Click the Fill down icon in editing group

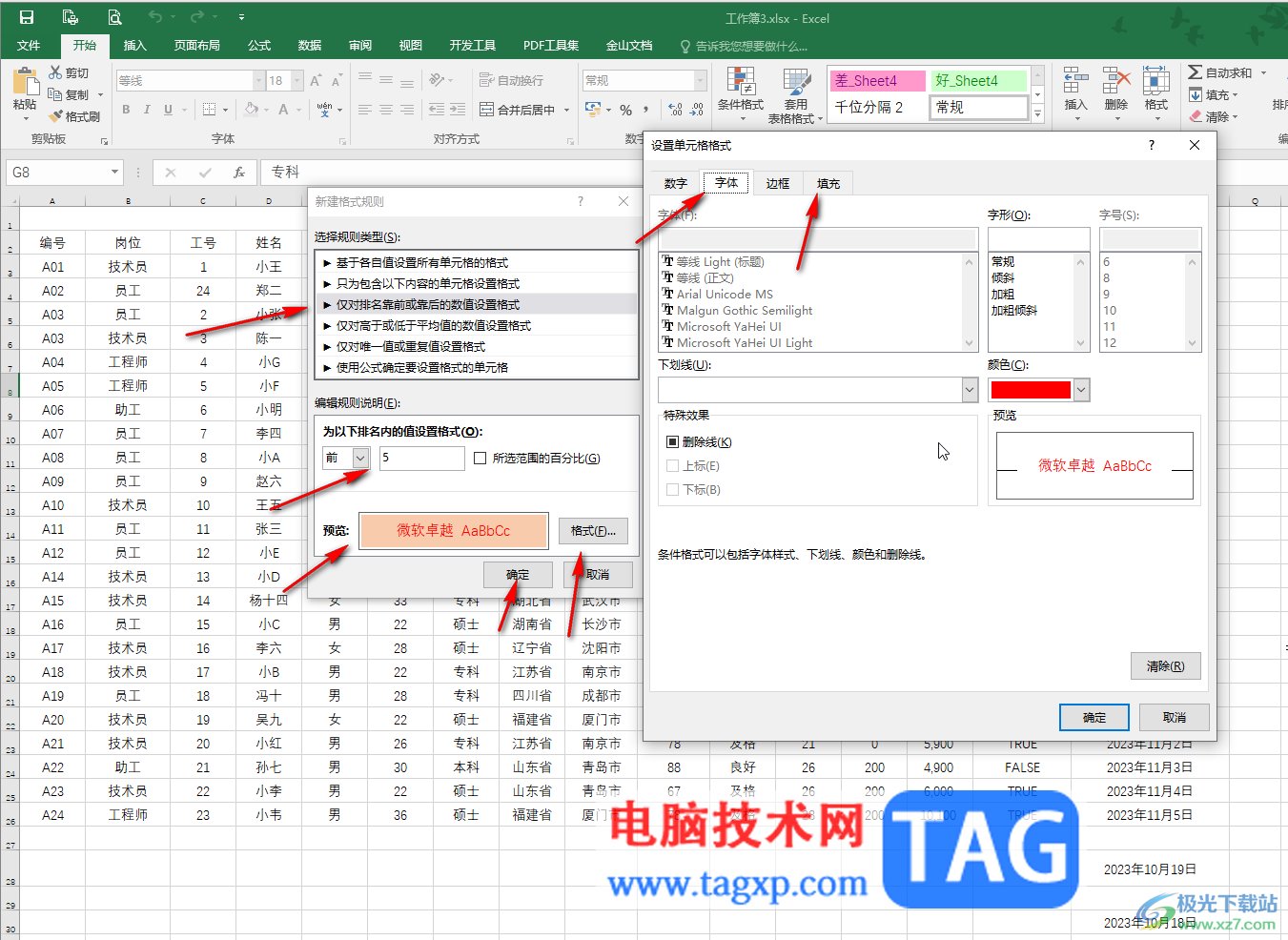(1196, 94)
